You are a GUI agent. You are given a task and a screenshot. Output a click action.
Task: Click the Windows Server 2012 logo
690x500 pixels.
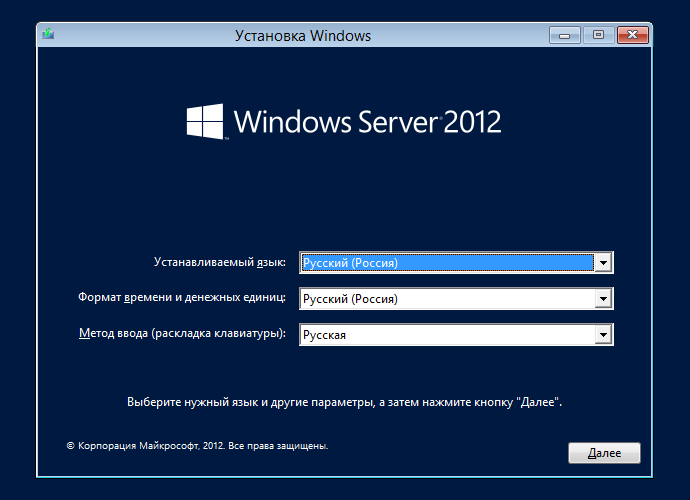click(x=344, y=121)
